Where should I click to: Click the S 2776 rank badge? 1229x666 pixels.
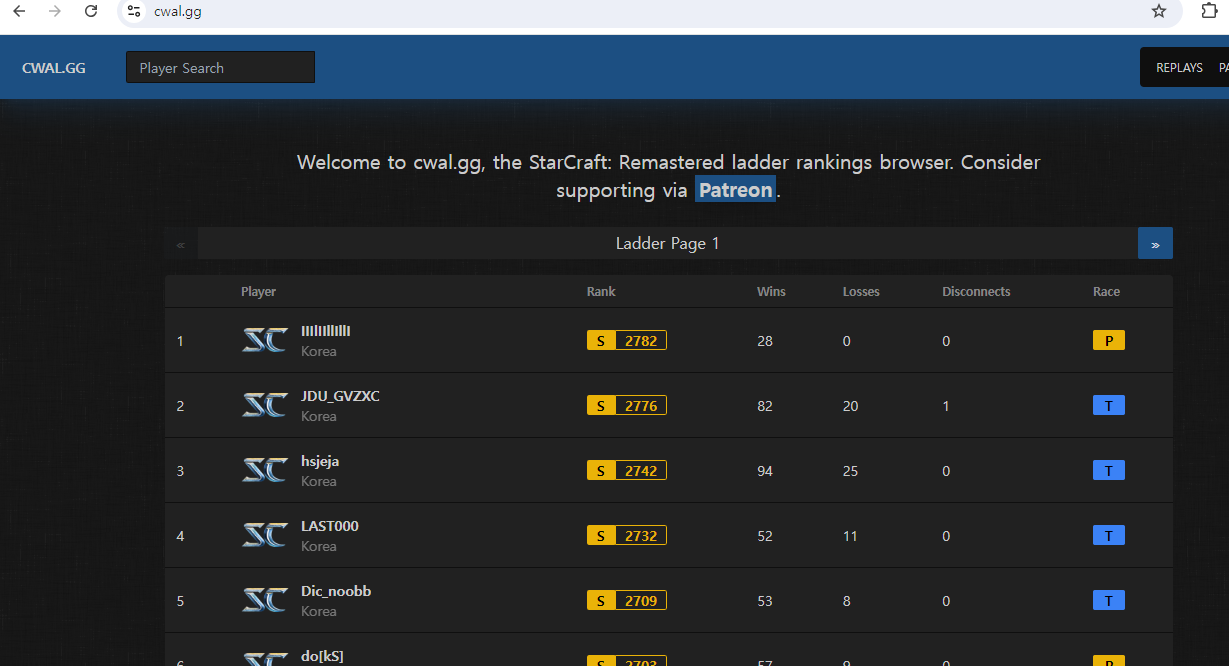627,406
